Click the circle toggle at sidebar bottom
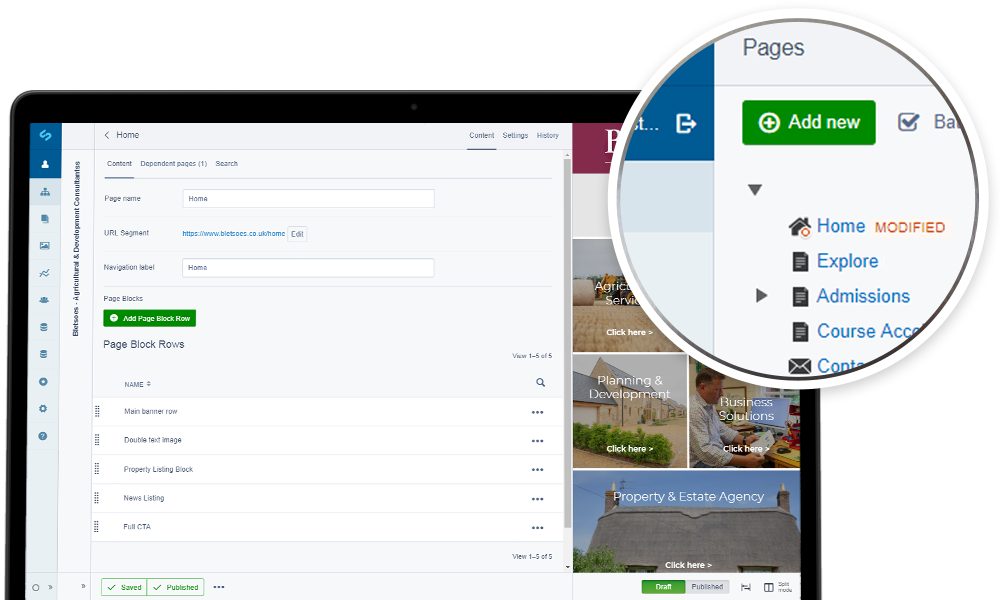The height and width of the screenshot is (600, 1000). (36, 588)
